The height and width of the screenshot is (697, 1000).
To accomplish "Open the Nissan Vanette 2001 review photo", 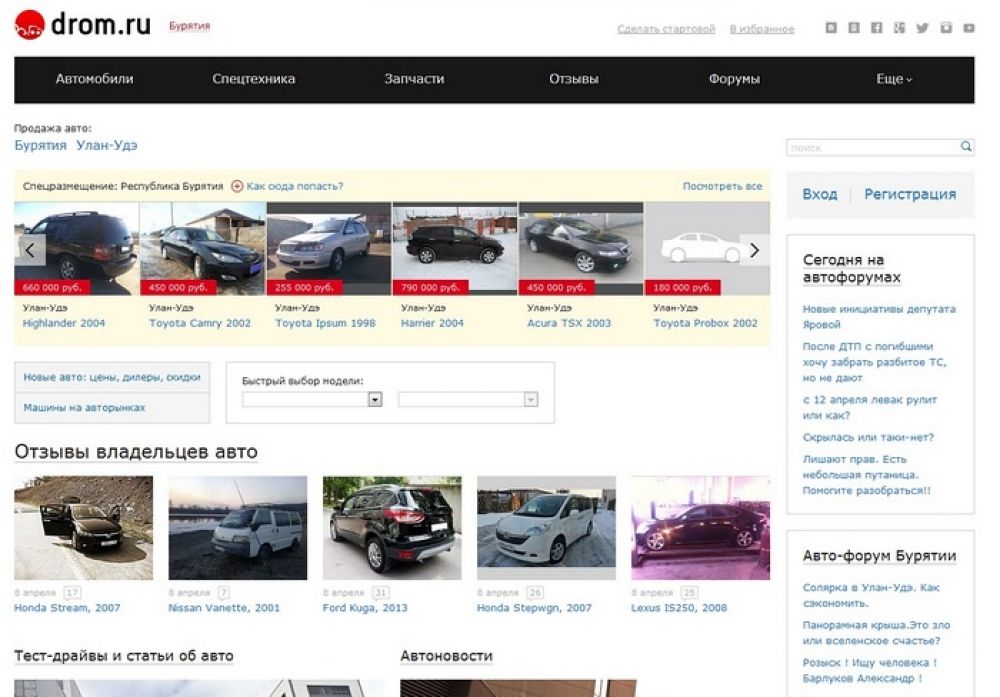I will pyautogui.click(x=238, y=528).
